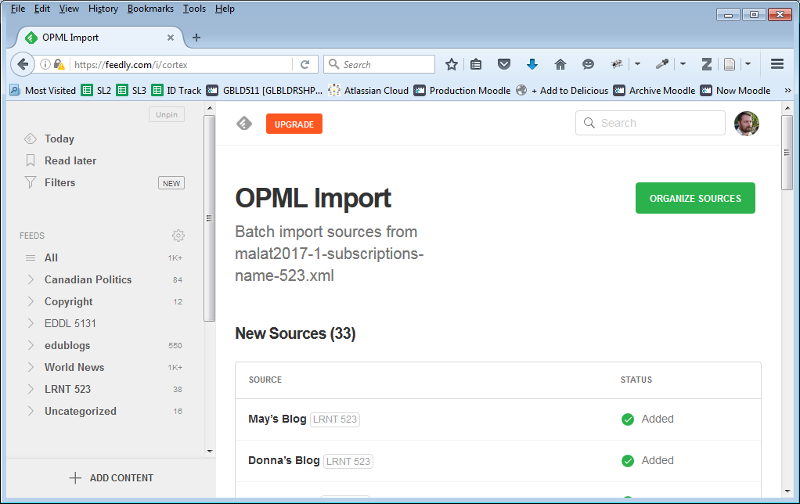Click the Feedly search field
This screenshot has height=504, width=800.
650,123
